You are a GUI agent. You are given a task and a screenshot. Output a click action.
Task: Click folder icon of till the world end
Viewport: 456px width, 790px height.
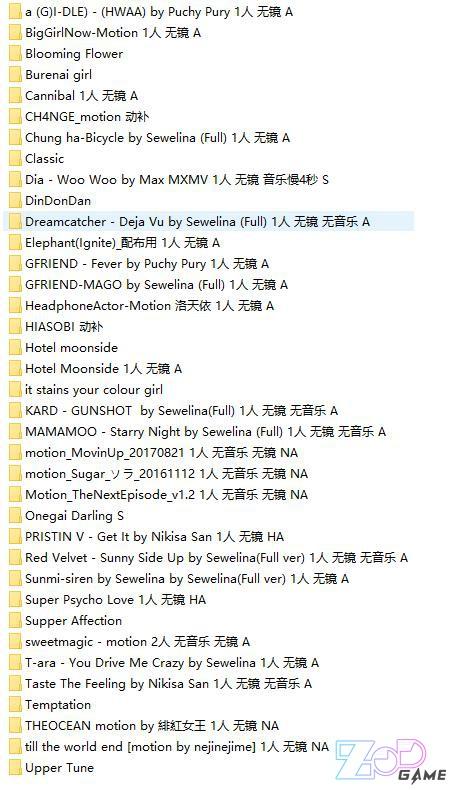coord(15,747)
